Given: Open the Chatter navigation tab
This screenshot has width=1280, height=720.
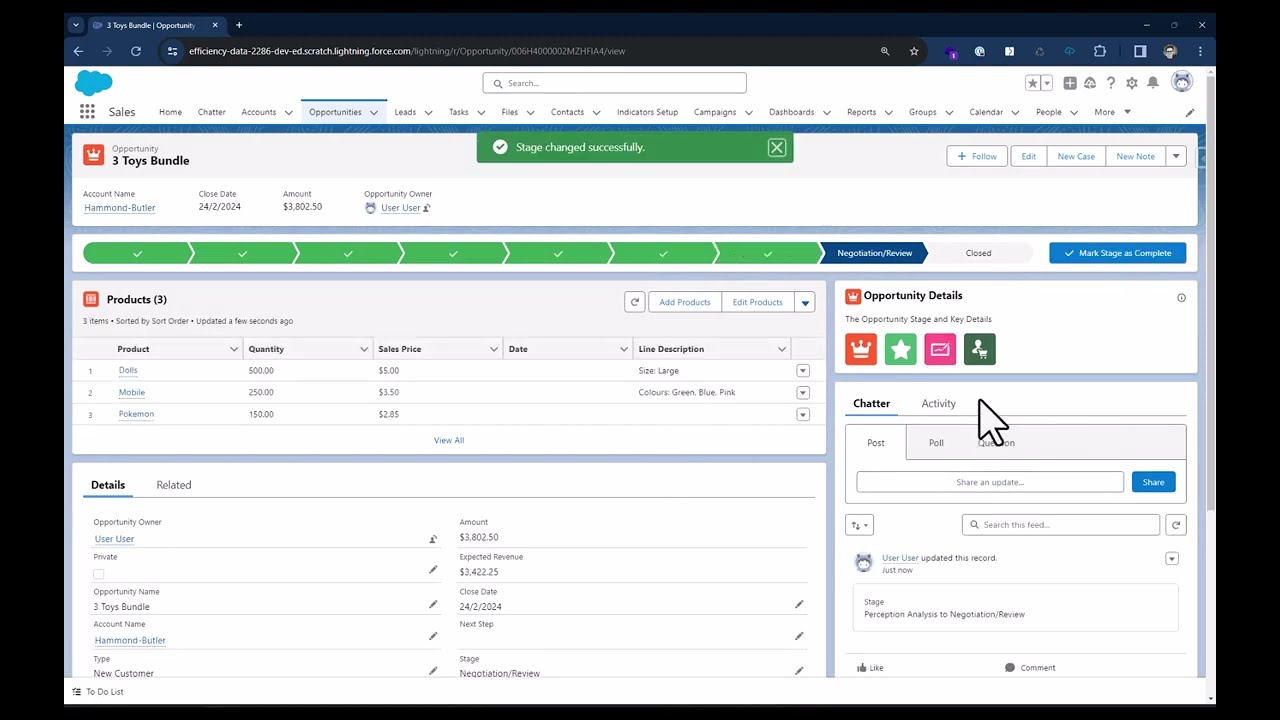Looking at the screenshot, I should pyautogui.click(x=212, y=112).
